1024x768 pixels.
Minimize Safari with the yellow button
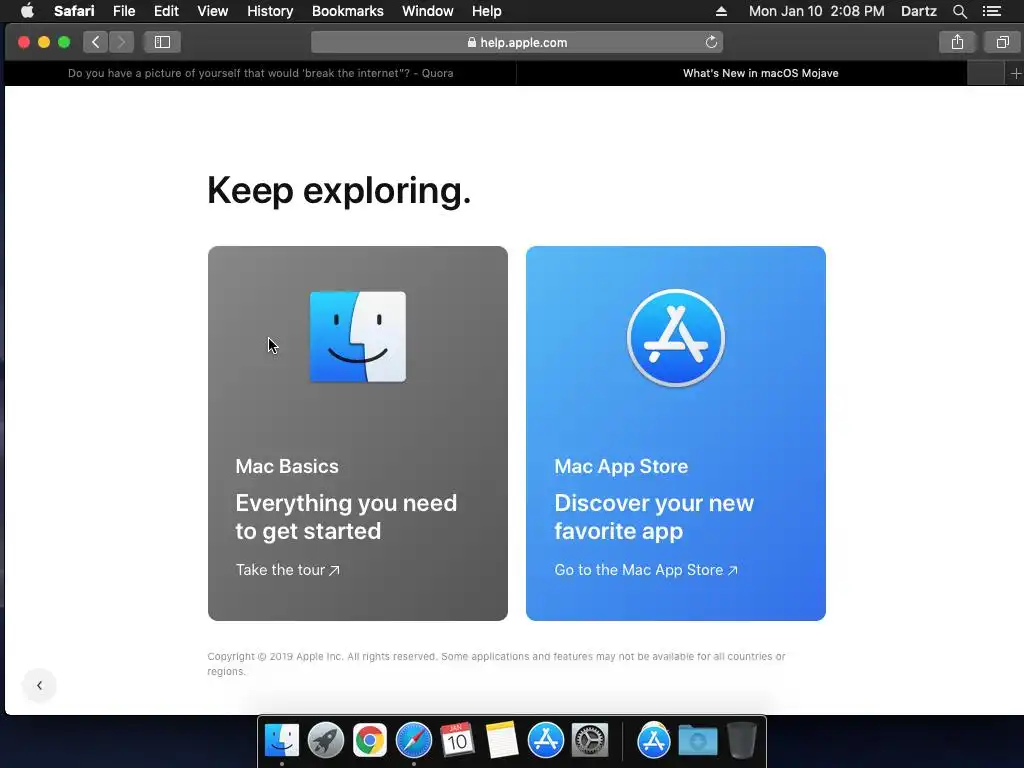click(x=44, y=42)
